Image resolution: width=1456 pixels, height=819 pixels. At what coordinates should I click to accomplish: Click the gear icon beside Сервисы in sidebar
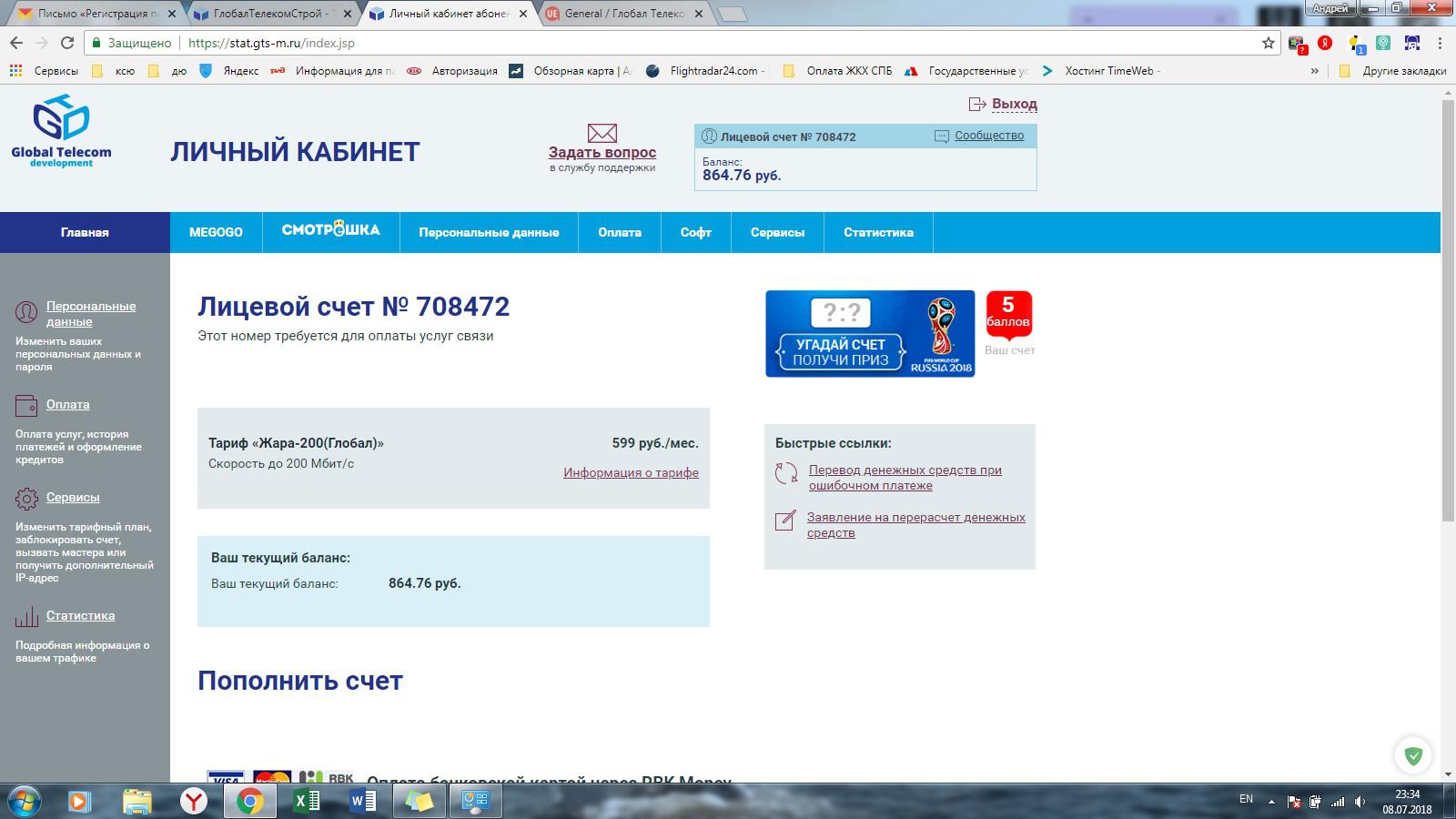point(26,498)
